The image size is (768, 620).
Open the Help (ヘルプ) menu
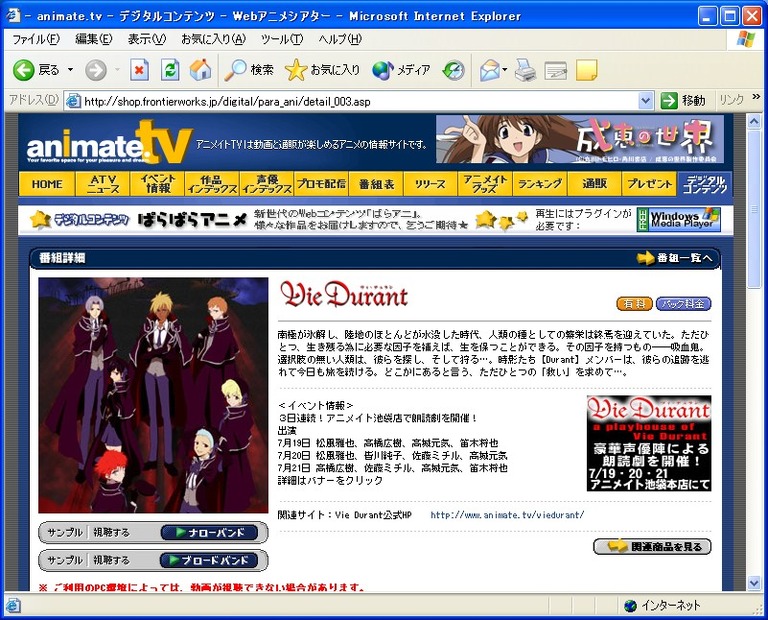pyautogui.click(x=339, y=39)
